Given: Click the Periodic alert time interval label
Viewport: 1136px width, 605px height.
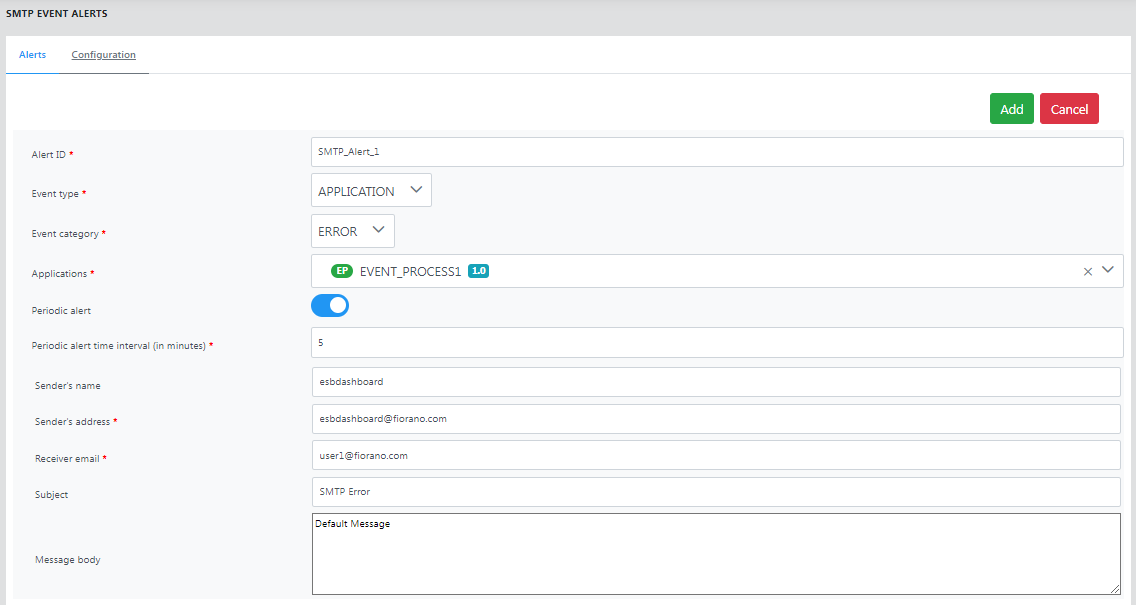Looking at the screenshot, I should tap(119, 346).
